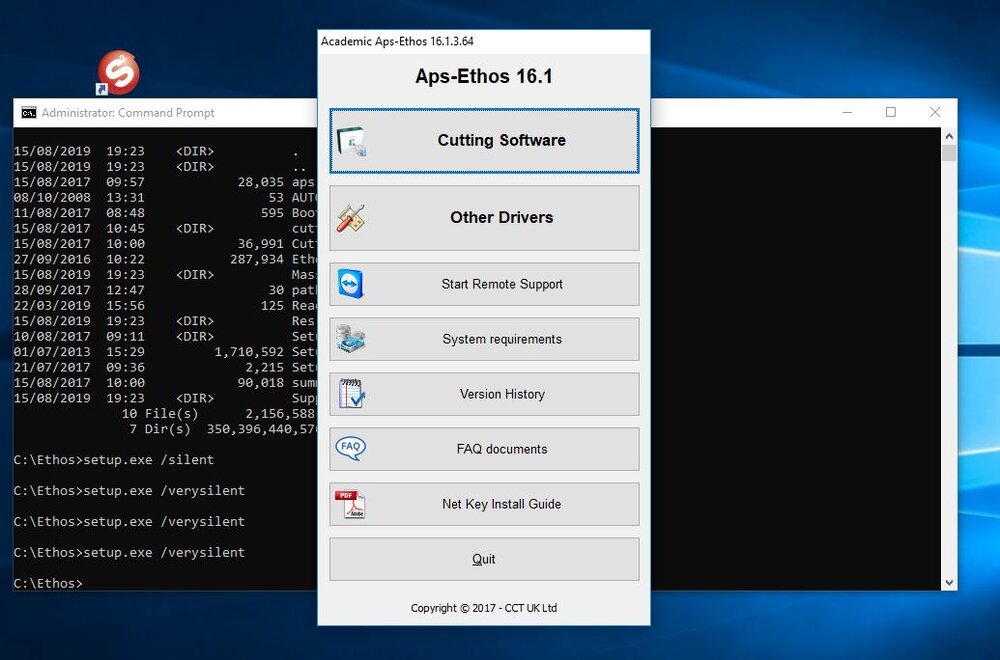Screen dimensions: 1000x660
Task: Click the Command Prompt title bar icon
Action: pyautogui.click(x=28, y=113)
